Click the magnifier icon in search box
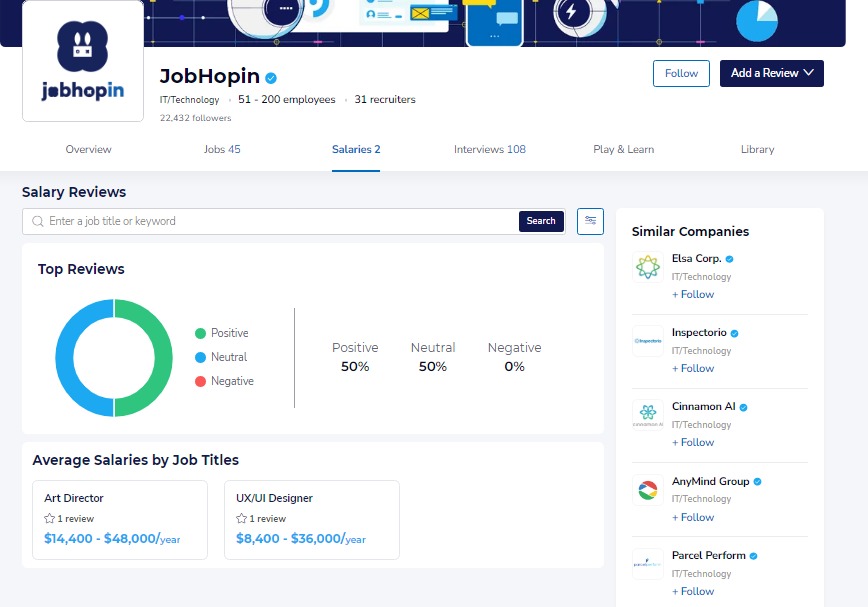 click(38, 221)
